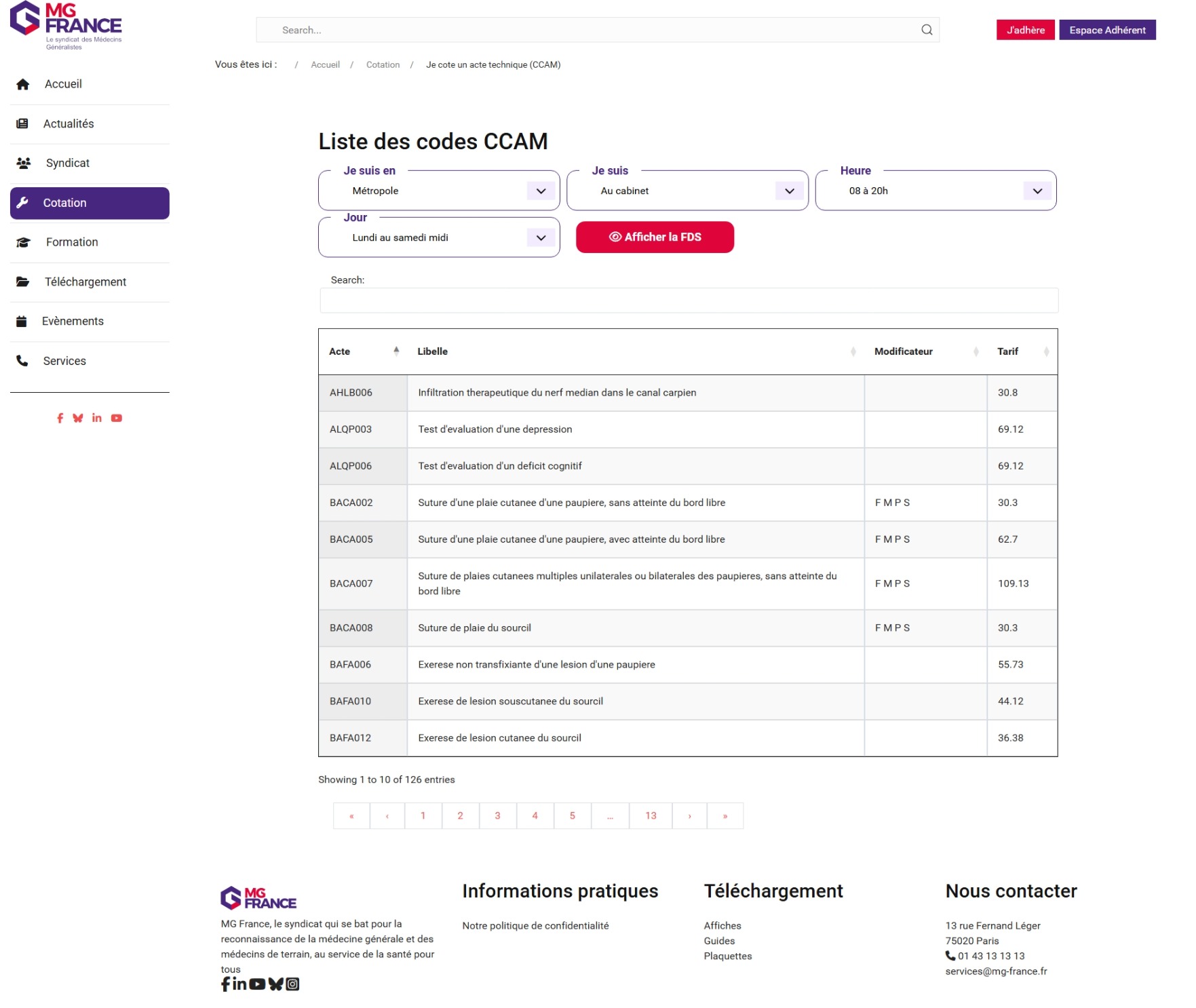
Task: Open the Jour Lundi au samedi dropdown
Action: point(439,238)
